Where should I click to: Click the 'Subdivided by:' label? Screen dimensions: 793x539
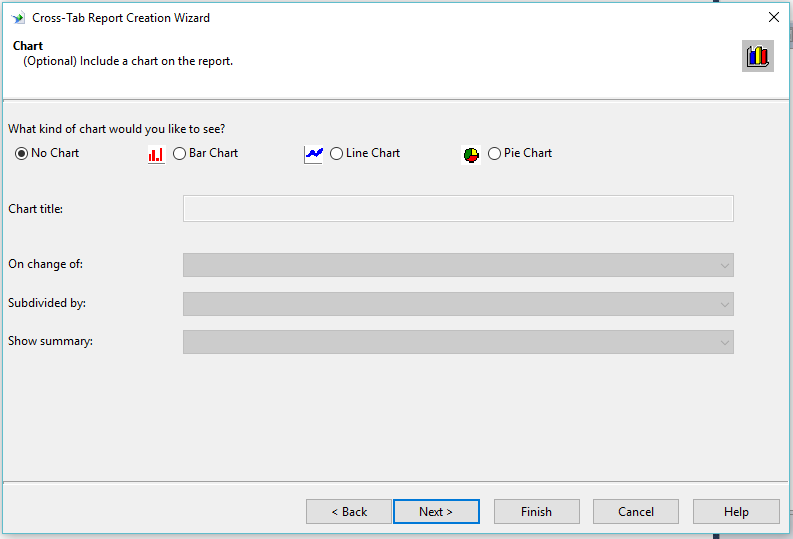point(47,303)
